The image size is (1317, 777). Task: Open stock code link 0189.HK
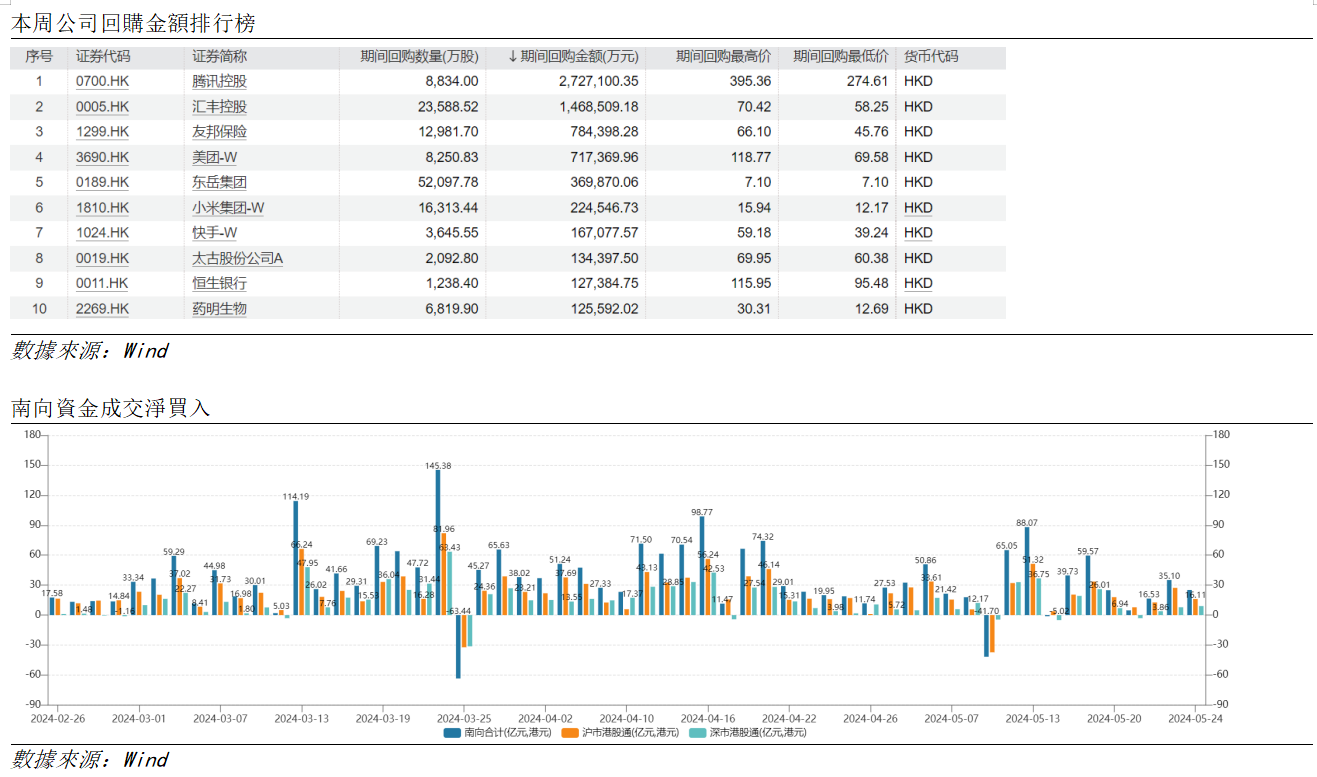click(102, 182)
